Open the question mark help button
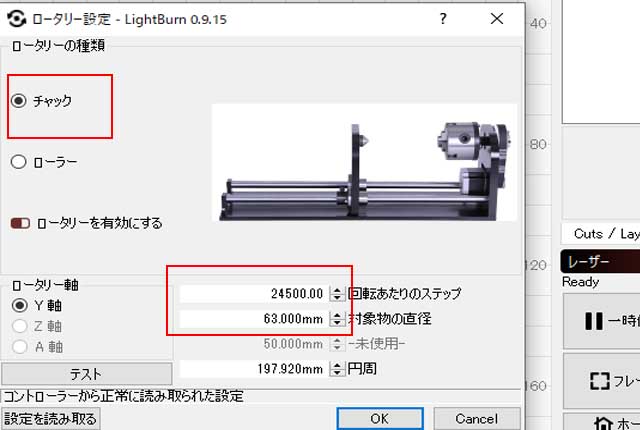The height and width of the screenshot is (430, 640). point(443,18)
